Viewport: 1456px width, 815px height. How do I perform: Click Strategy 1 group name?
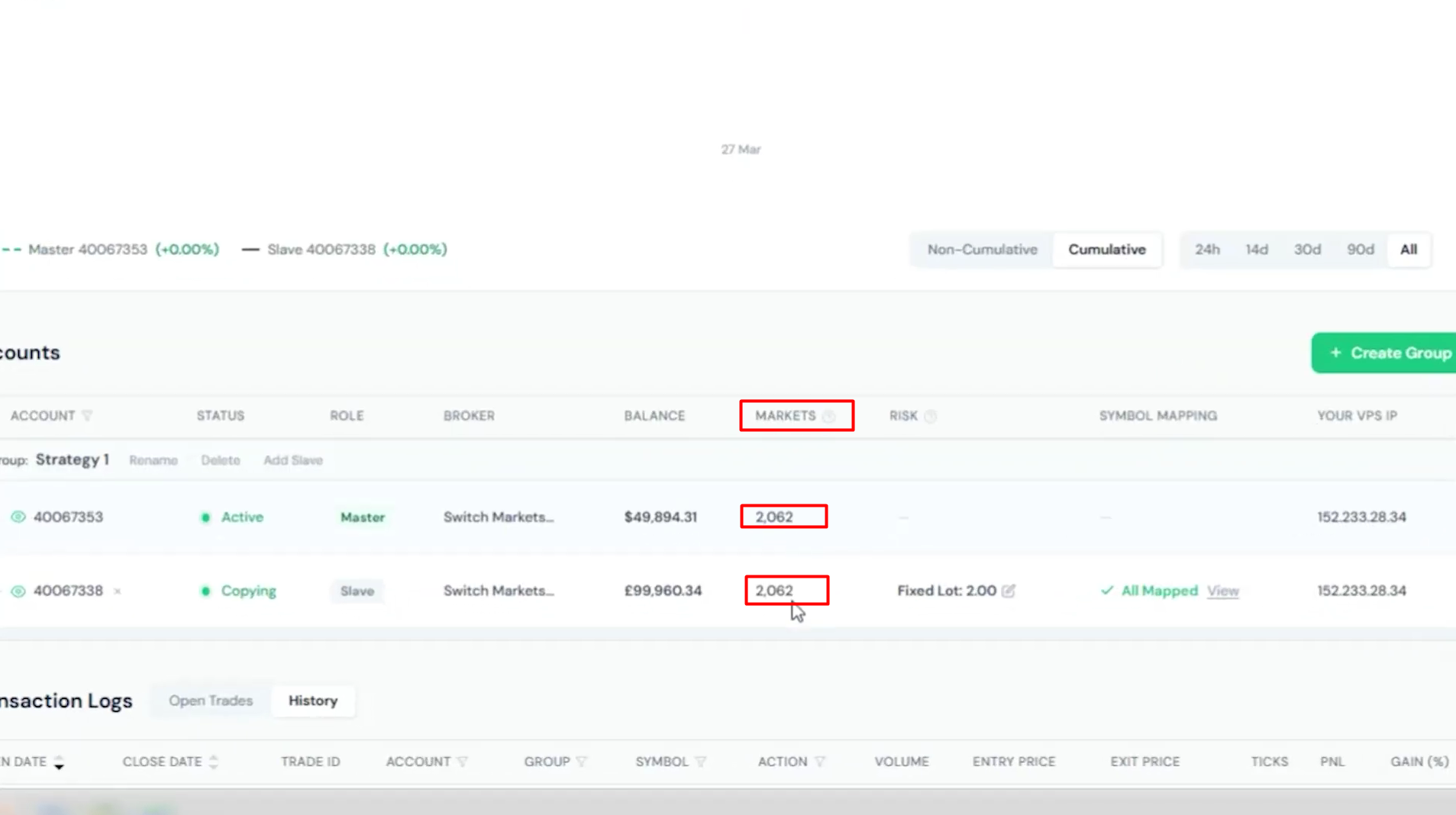(x=73, y=459)
